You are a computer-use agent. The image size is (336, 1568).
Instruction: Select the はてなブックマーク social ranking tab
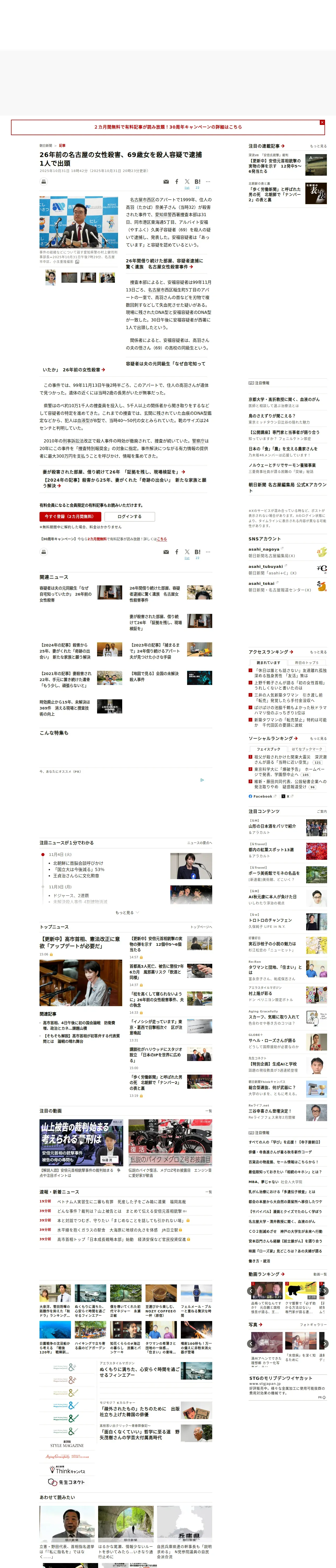click(307, 749)
